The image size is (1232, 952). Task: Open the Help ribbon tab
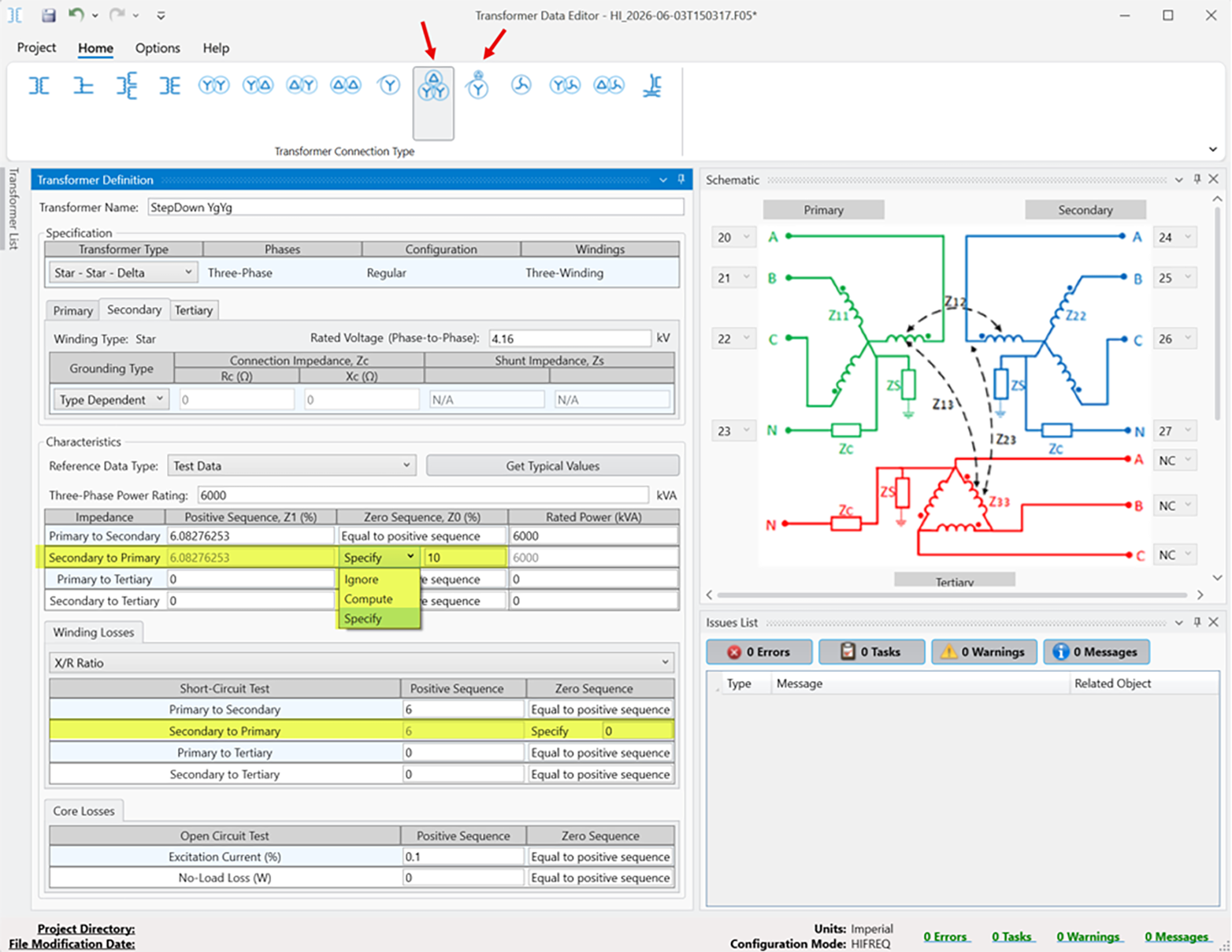click(x=216, y=48)
